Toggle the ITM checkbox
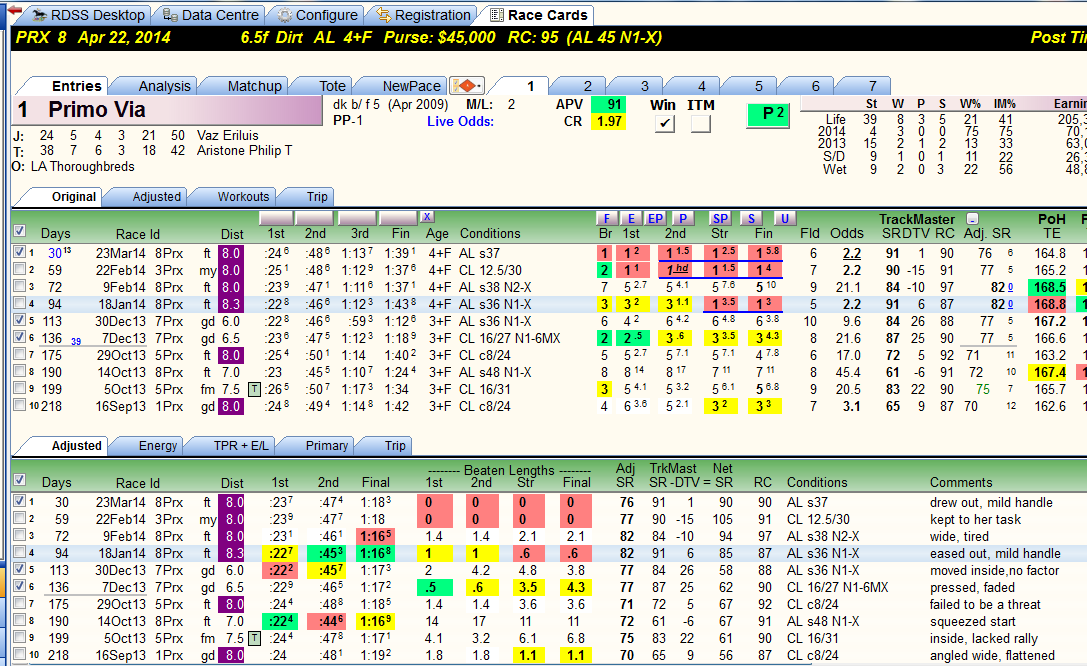1087x666 pixels. pos(701,123)
